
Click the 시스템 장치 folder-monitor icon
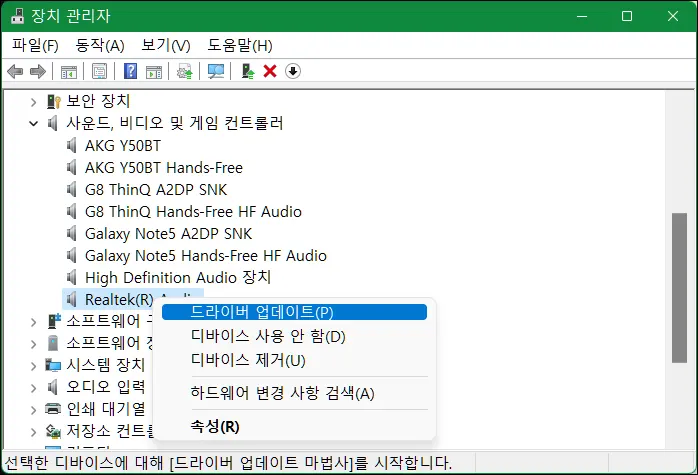pos(53,365)
